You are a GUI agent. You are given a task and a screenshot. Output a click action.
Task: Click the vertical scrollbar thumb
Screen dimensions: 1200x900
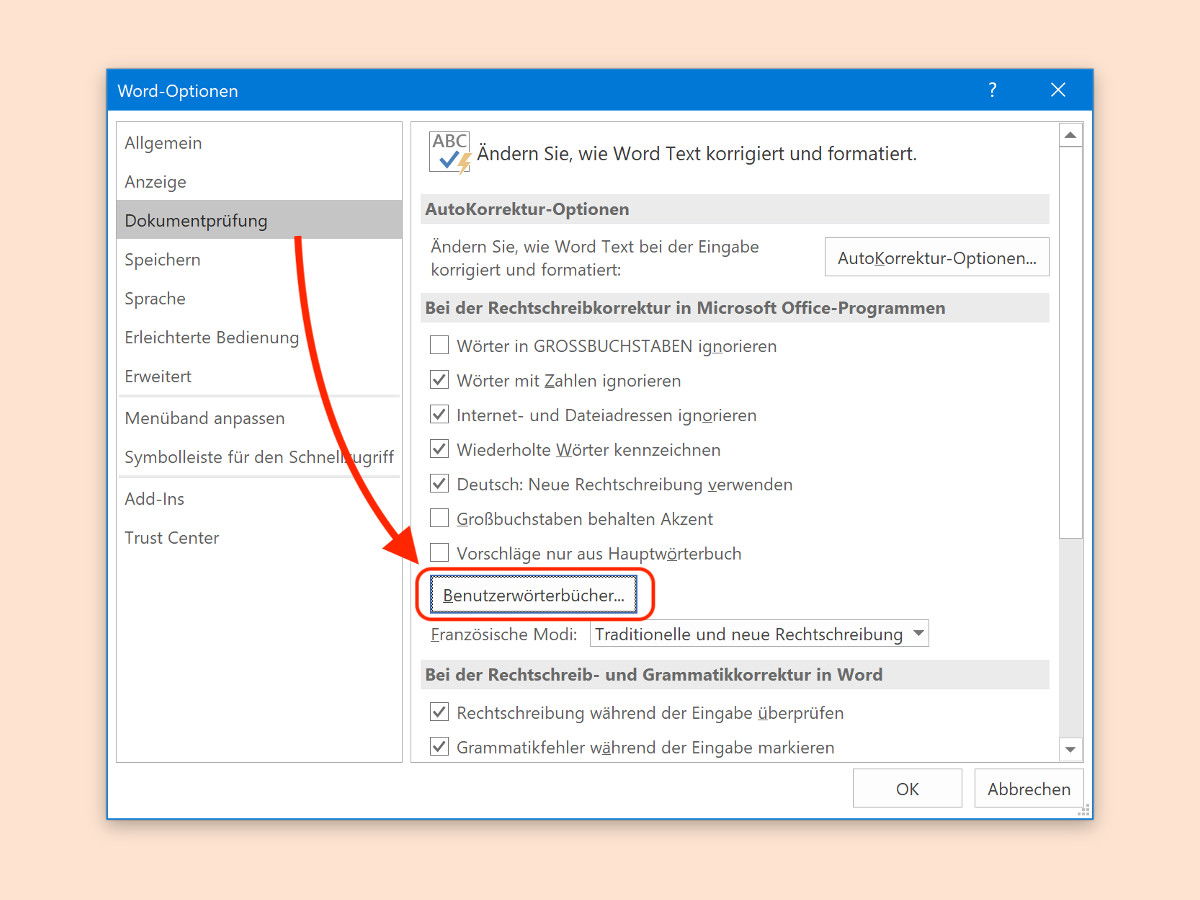click(1070, 343)
